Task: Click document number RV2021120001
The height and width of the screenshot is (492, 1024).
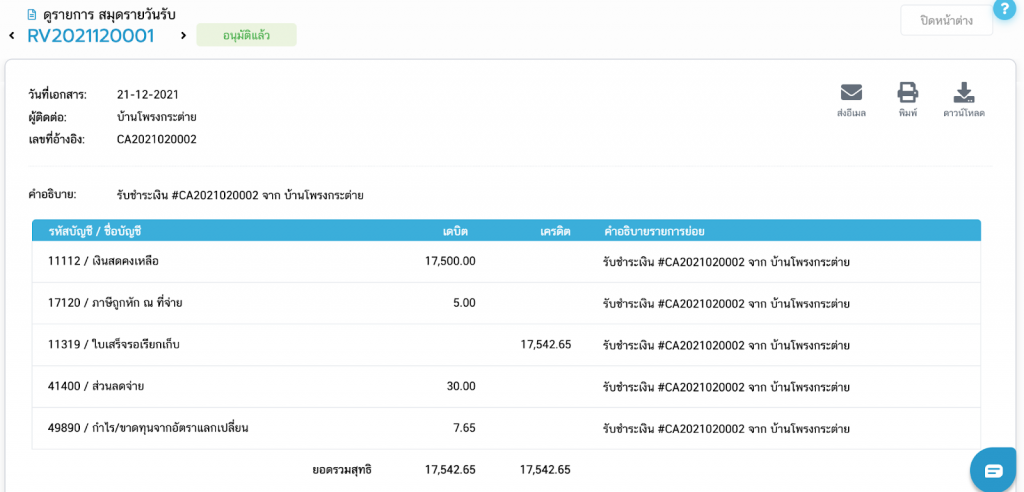Action: click(x=90, y=36)
